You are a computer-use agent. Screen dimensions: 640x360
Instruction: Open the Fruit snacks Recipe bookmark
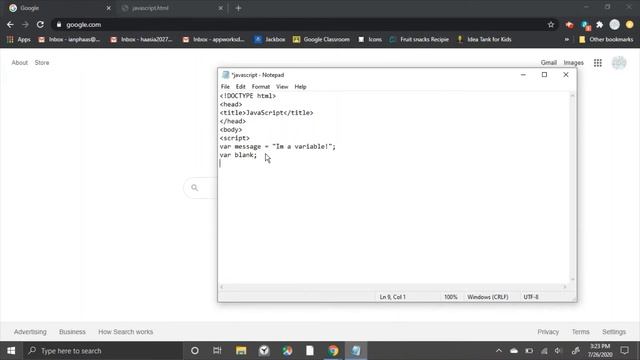419,40
